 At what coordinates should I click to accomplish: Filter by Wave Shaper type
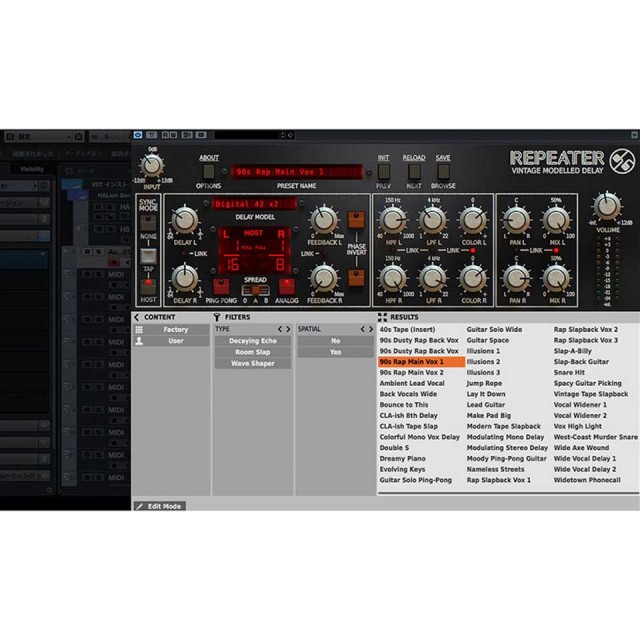pyautogui.click(x=253, y=364)
